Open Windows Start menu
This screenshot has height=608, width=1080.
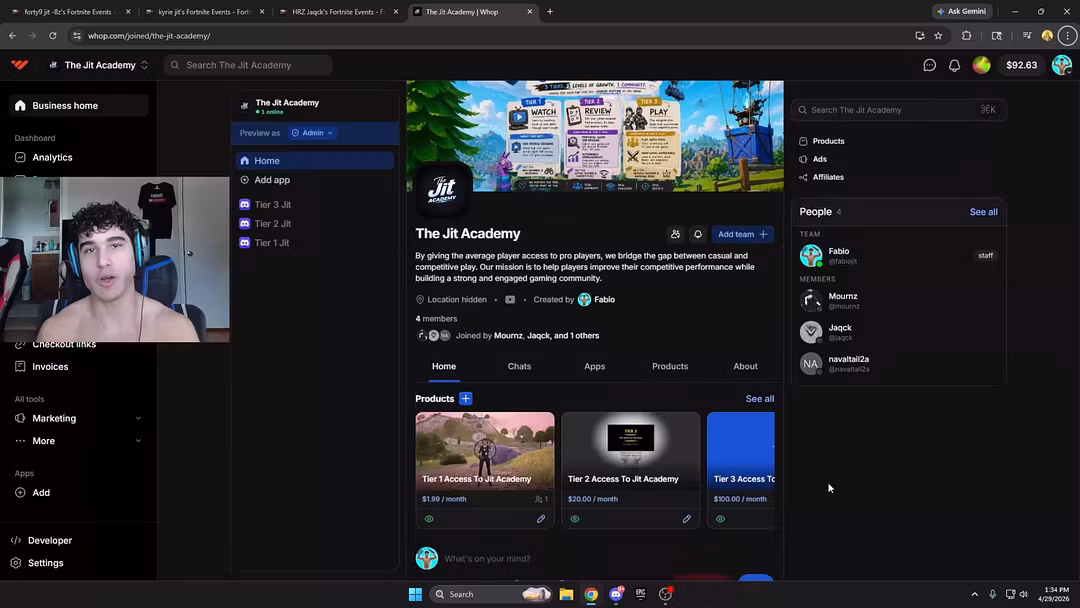[x=415, y=594]
